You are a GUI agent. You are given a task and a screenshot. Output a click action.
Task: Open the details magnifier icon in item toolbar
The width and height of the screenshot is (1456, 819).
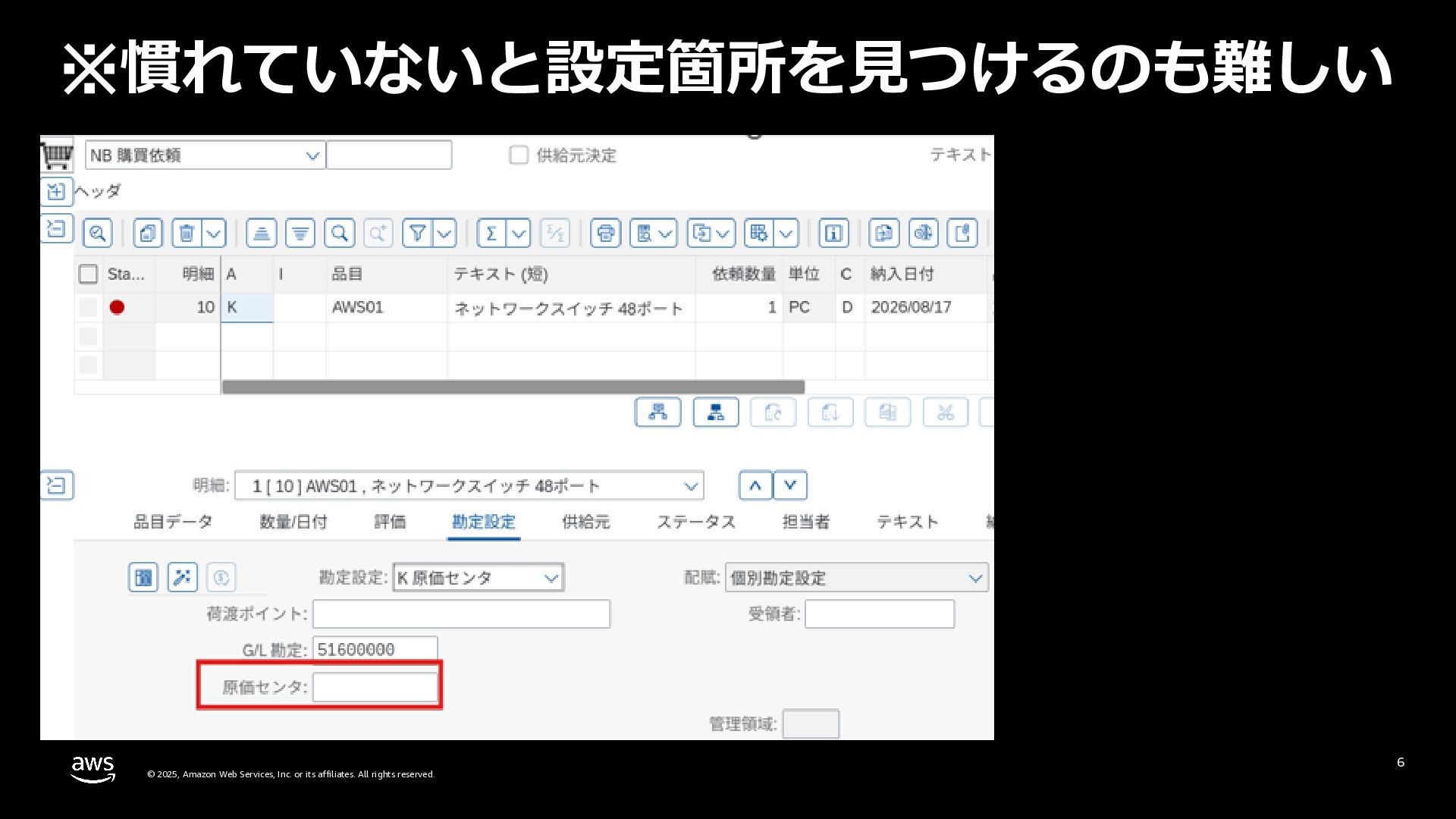pyautogui.click(x=98, y=233)
